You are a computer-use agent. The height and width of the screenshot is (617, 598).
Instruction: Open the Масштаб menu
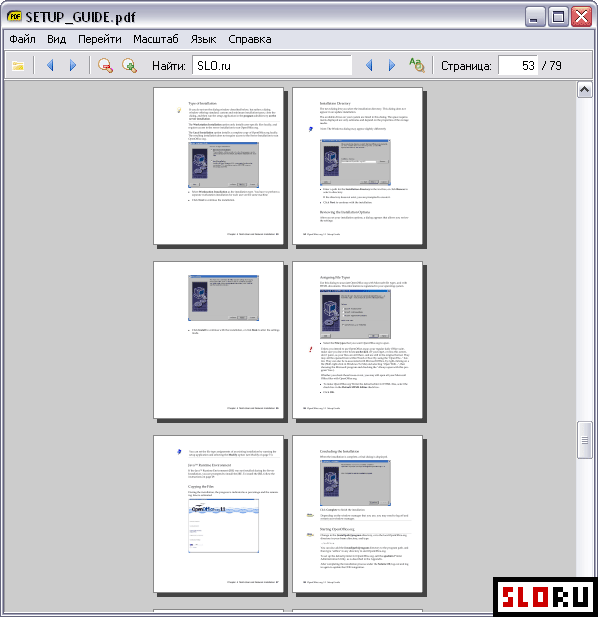point(156,39)
